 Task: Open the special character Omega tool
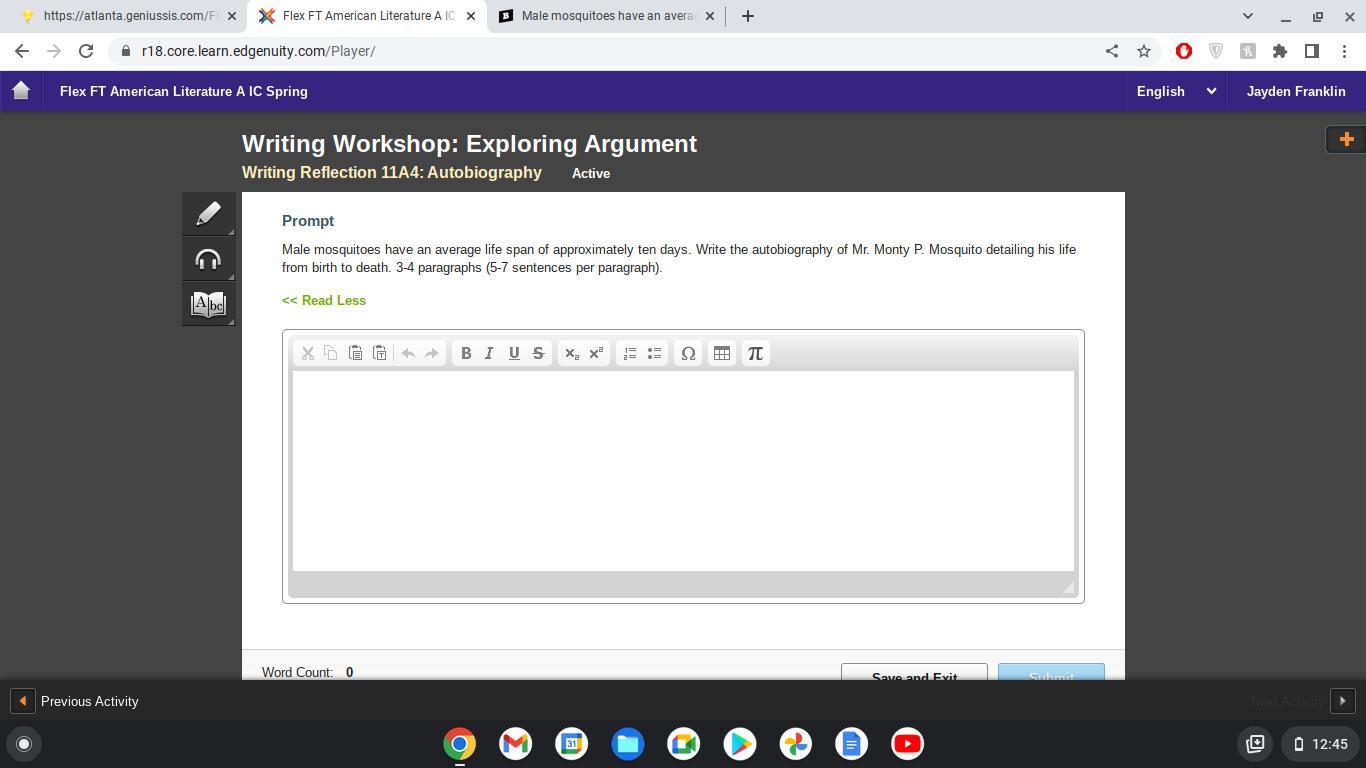coord(688,353)
